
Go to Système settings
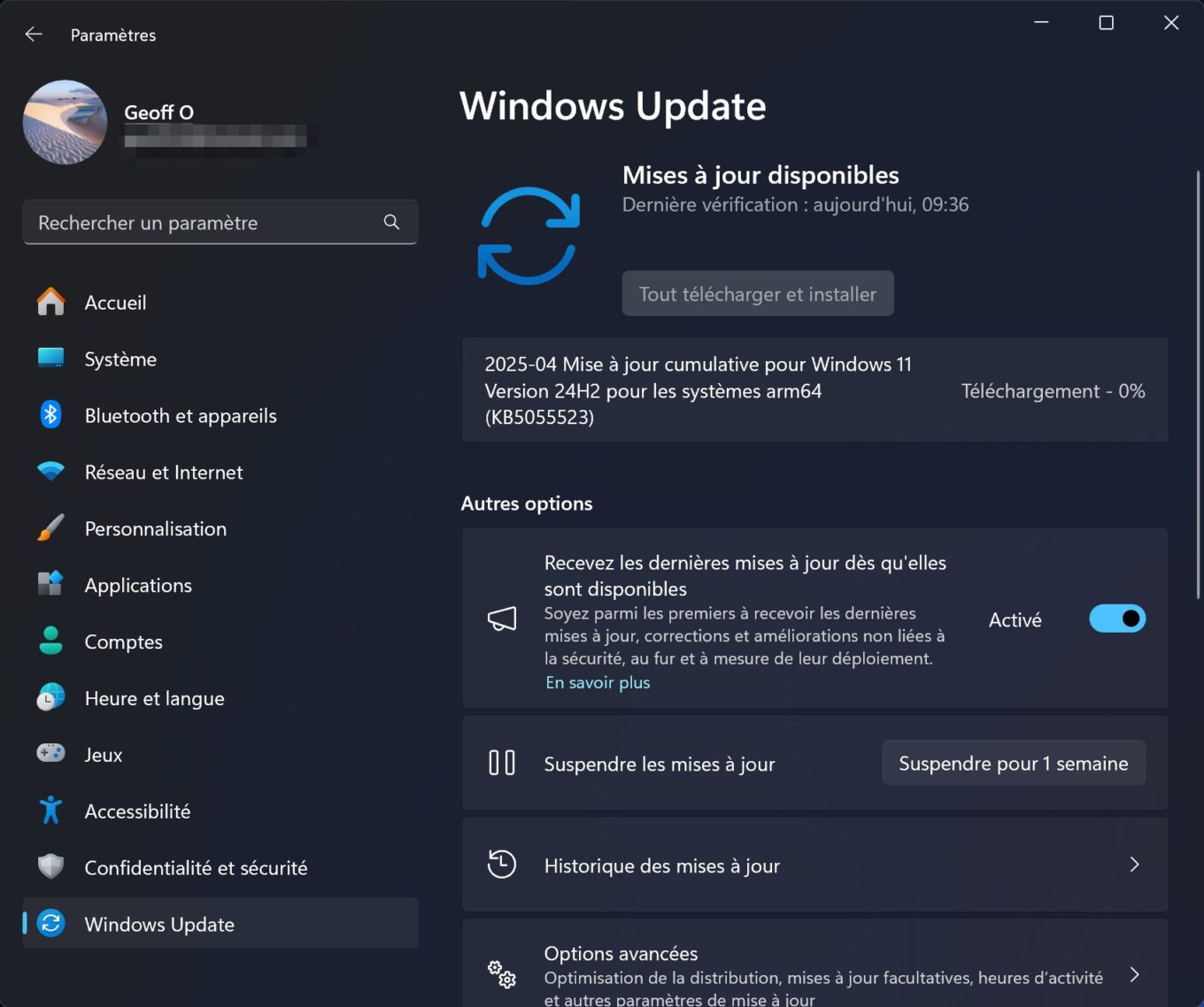point(220,358)
